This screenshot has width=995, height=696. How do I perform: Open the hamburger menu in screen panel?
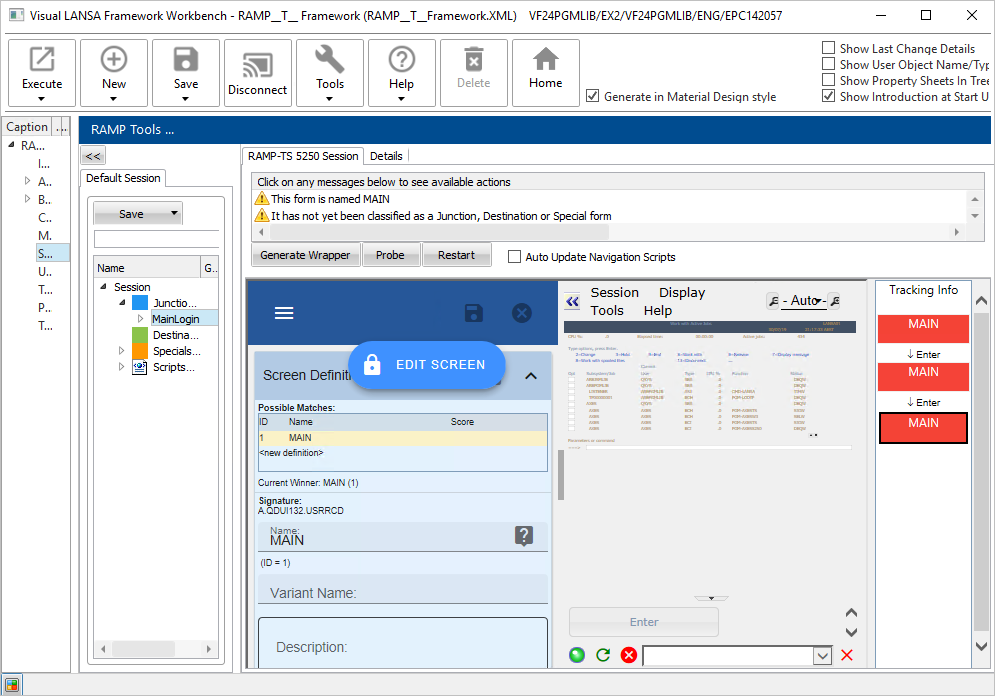(284, 313)
